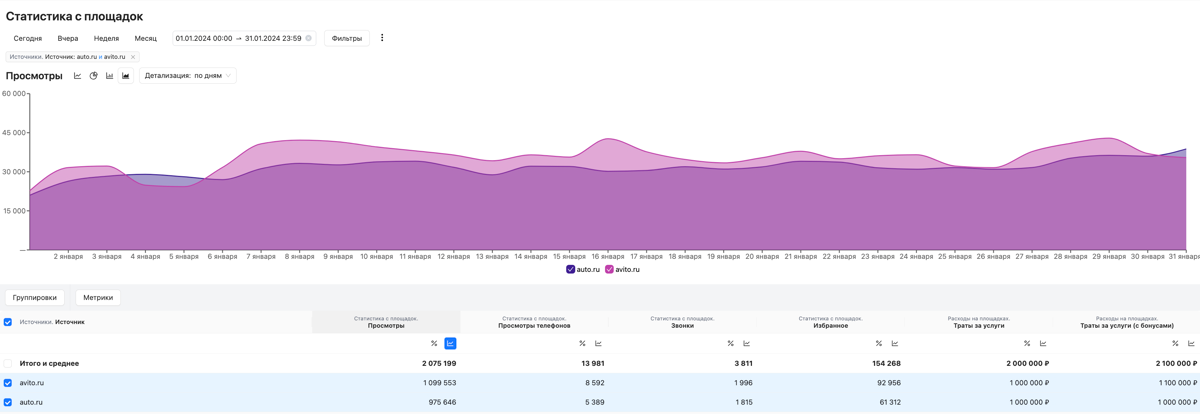The width and height of the screenshot is (1200, 414).
Task: Open the three-dot more options menu
Action: click(x=382, y=38)
